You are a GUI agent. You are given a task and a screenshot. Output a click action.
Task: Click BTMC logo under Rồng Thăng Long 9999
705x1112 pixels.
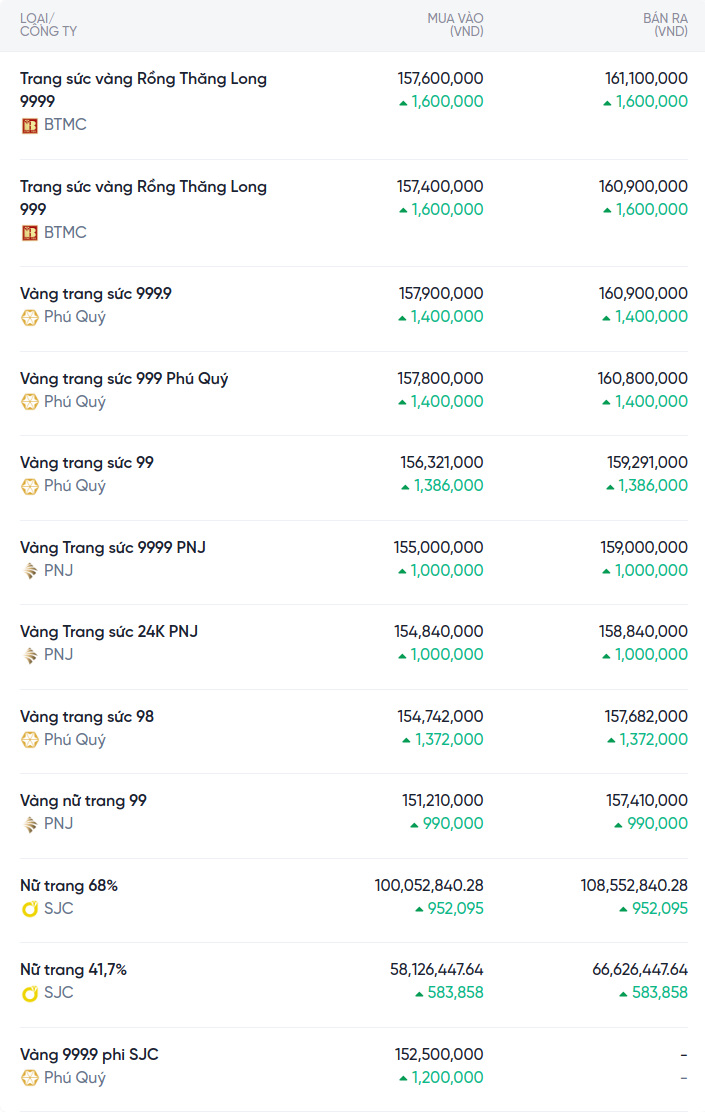tap(29, 125)
